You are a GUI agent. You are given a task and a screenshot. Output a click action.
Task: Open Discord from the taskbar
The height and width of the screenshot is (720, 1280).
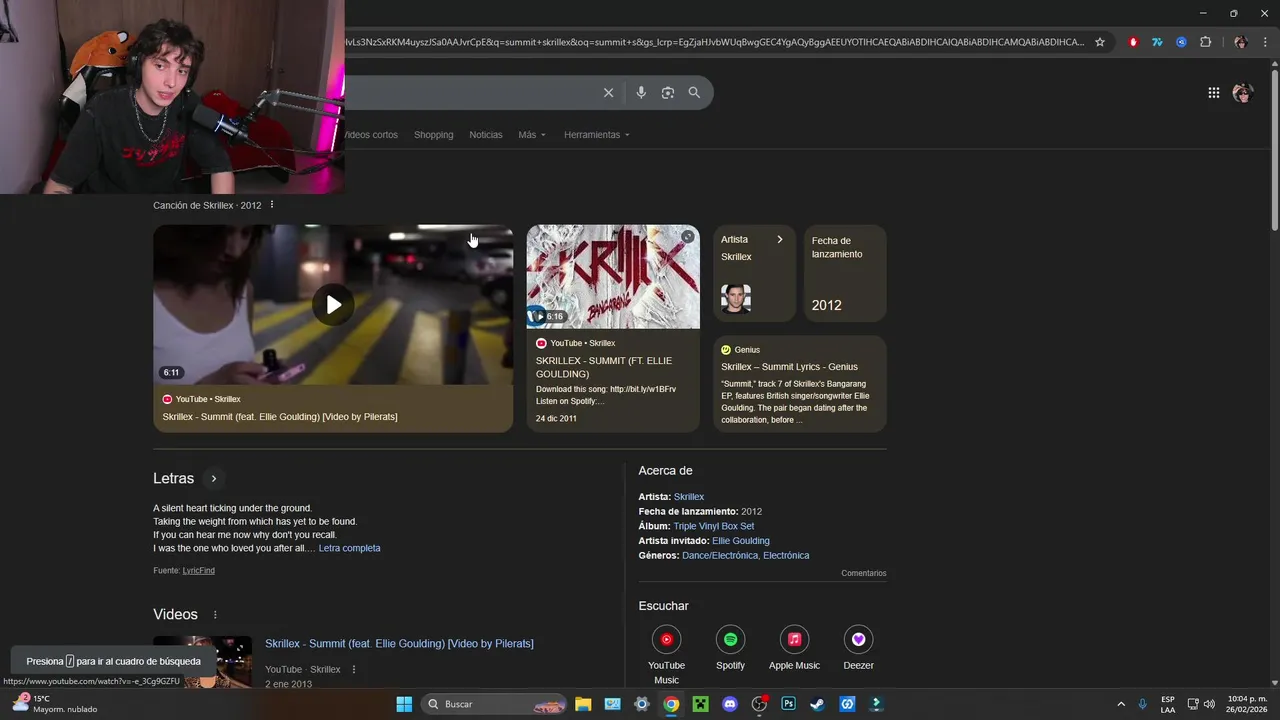730,704
